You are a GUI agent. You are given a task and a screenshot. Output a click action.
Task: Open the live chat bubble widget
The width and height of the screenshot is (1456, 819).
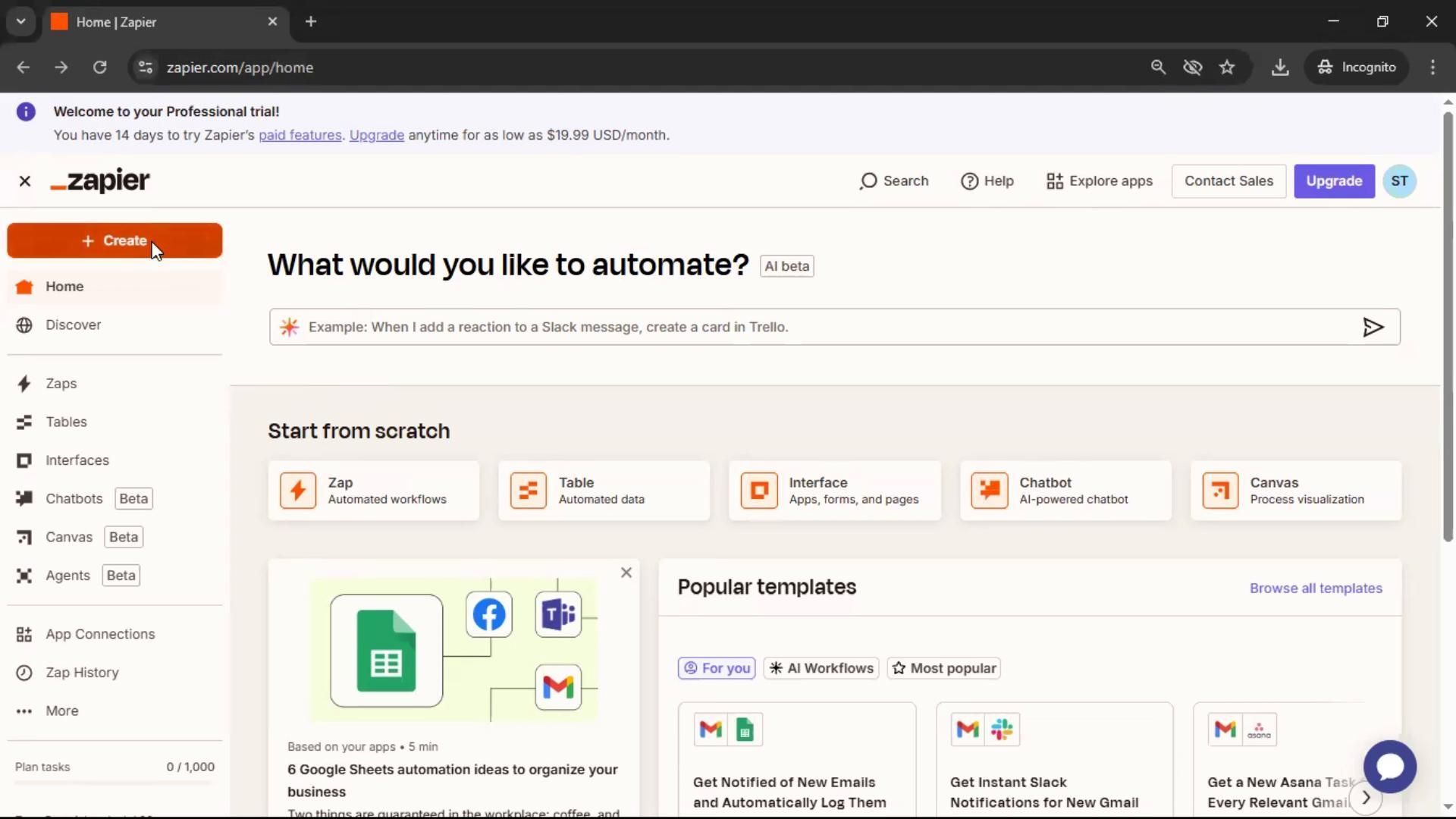tap(1389, 767)
